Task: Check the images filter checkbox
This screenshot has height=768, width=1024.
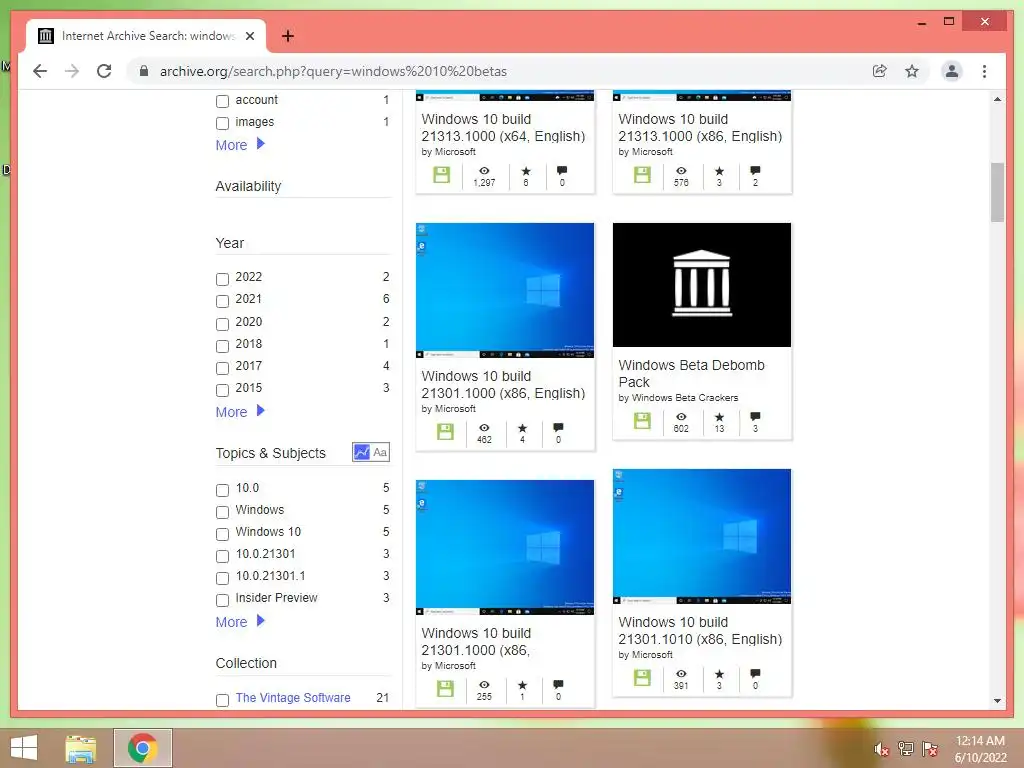Action: [x=222, y=123]
